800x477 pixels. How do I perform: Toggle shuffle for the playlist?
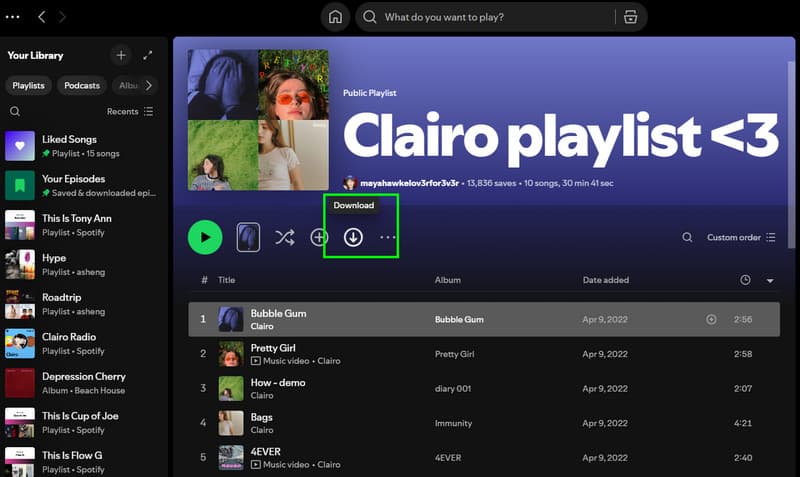click(x=285, y=237)
